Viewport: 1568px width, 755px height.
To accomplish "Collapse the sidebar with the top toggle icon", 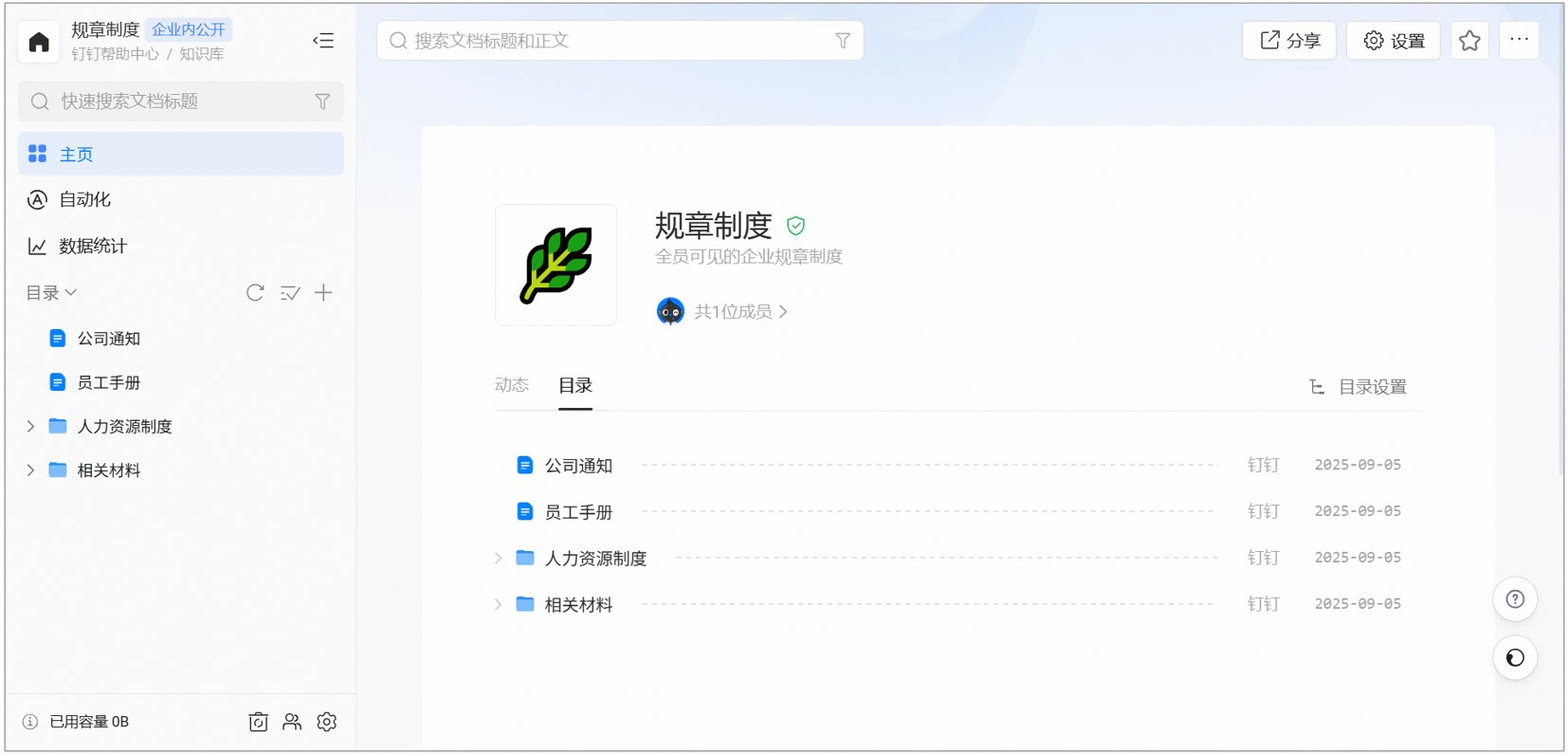I will coord(323,41).
